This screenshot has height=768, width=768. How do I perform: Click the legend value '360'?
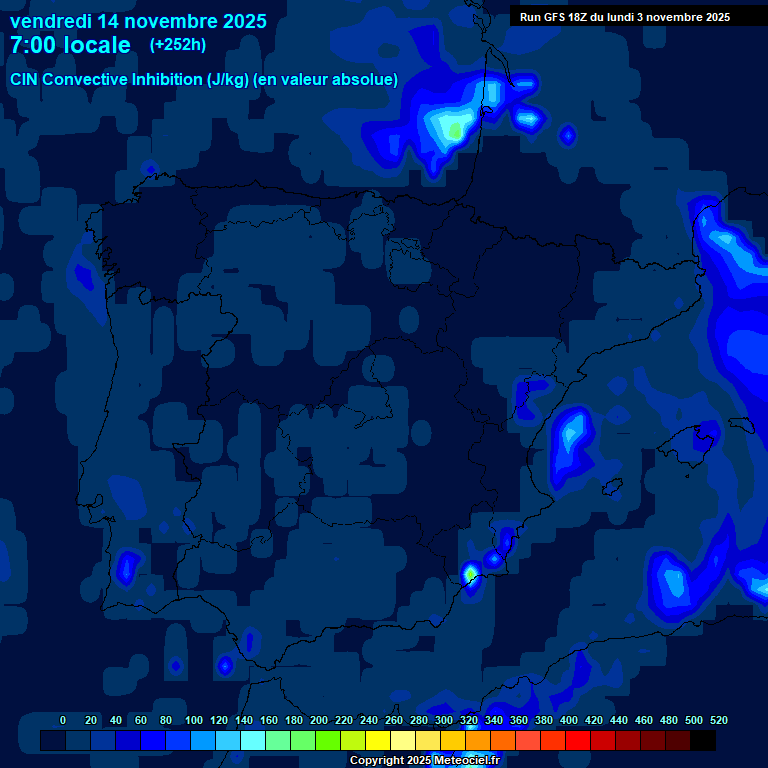click(519, 720)
